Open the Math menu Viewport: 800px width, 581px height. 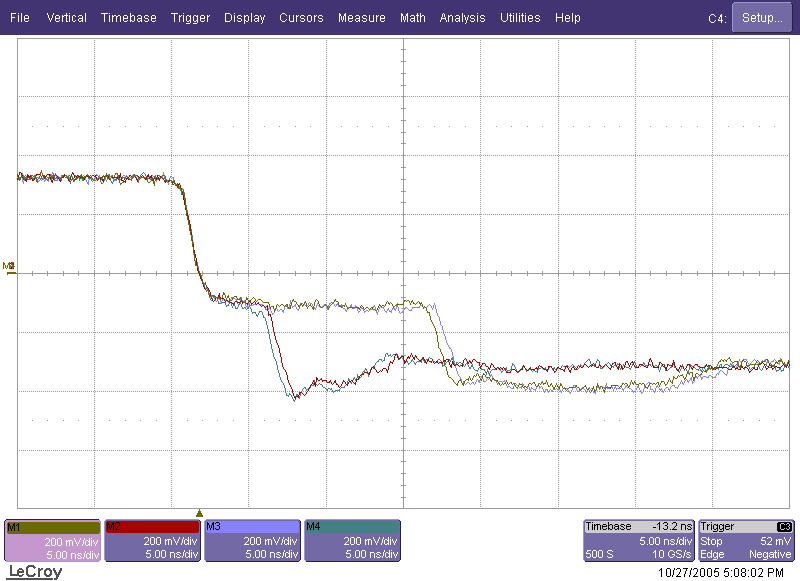412,18
